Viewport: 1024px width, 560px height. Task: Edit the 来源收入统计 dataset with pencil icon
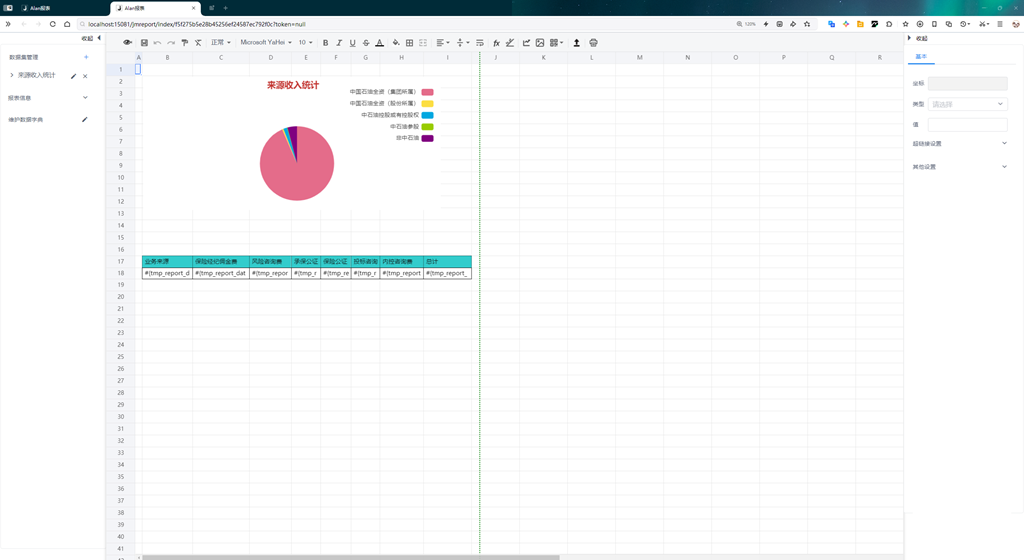(73, 76)
